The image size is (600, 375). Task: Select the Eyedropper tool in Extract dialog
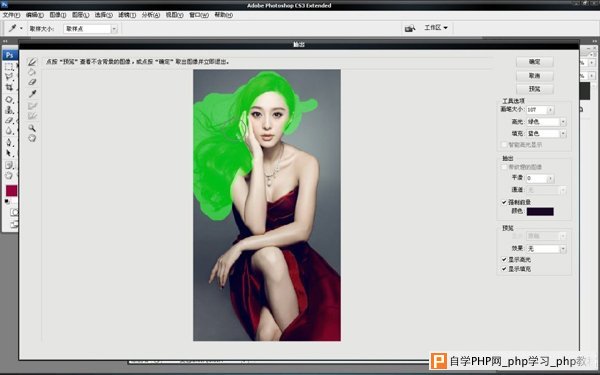coord(32,93)
